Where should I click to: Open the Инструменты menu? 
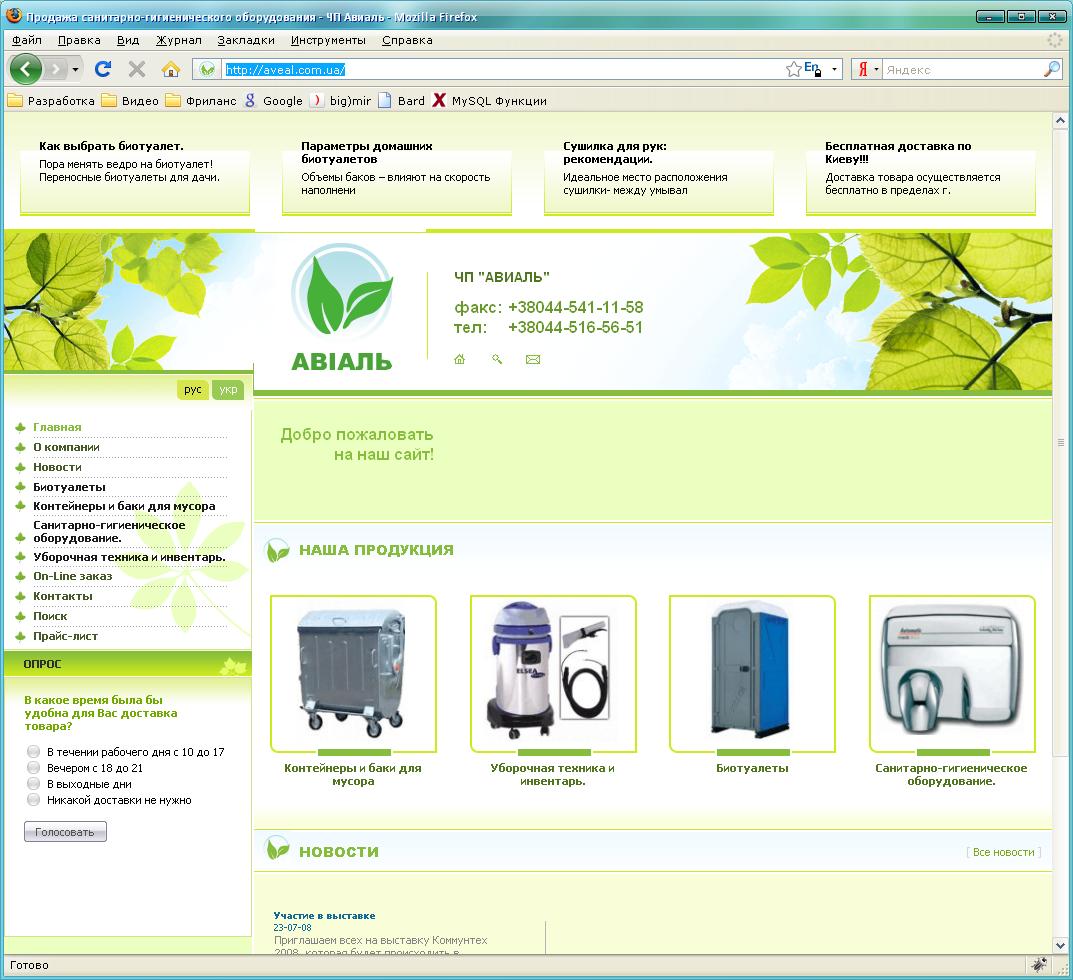pyautogui.click(x=328, y=40)
